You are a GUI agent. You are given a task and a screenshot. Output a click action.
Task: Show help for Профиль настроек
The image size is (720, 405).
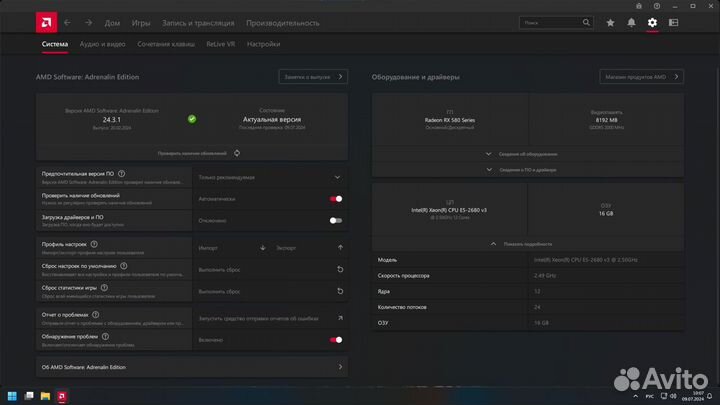(94, 244)
